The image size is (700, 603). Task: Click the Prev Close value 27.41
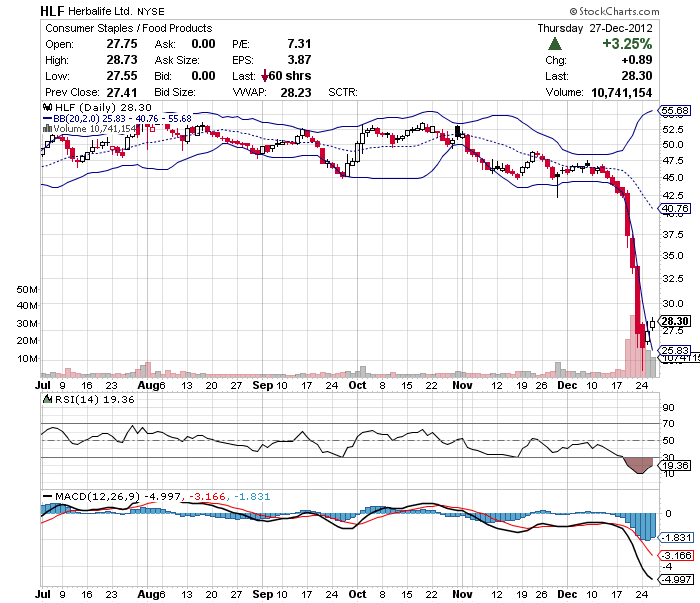pyautogui.click(x=122, y=92)
